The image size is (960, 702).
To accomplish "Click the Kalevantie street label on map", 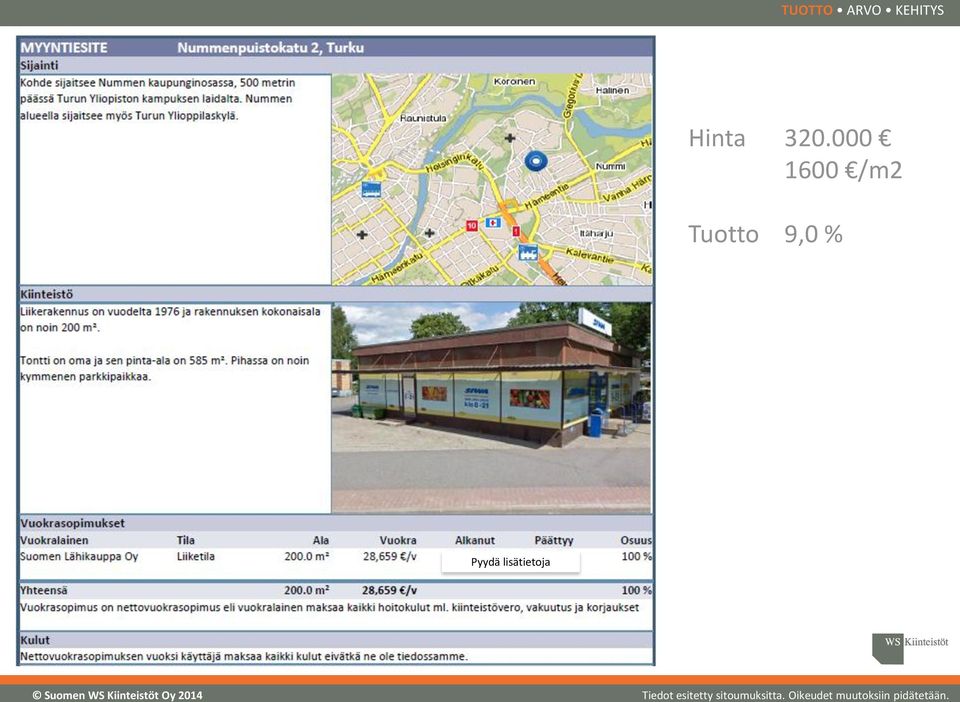I will pos(590,256).
